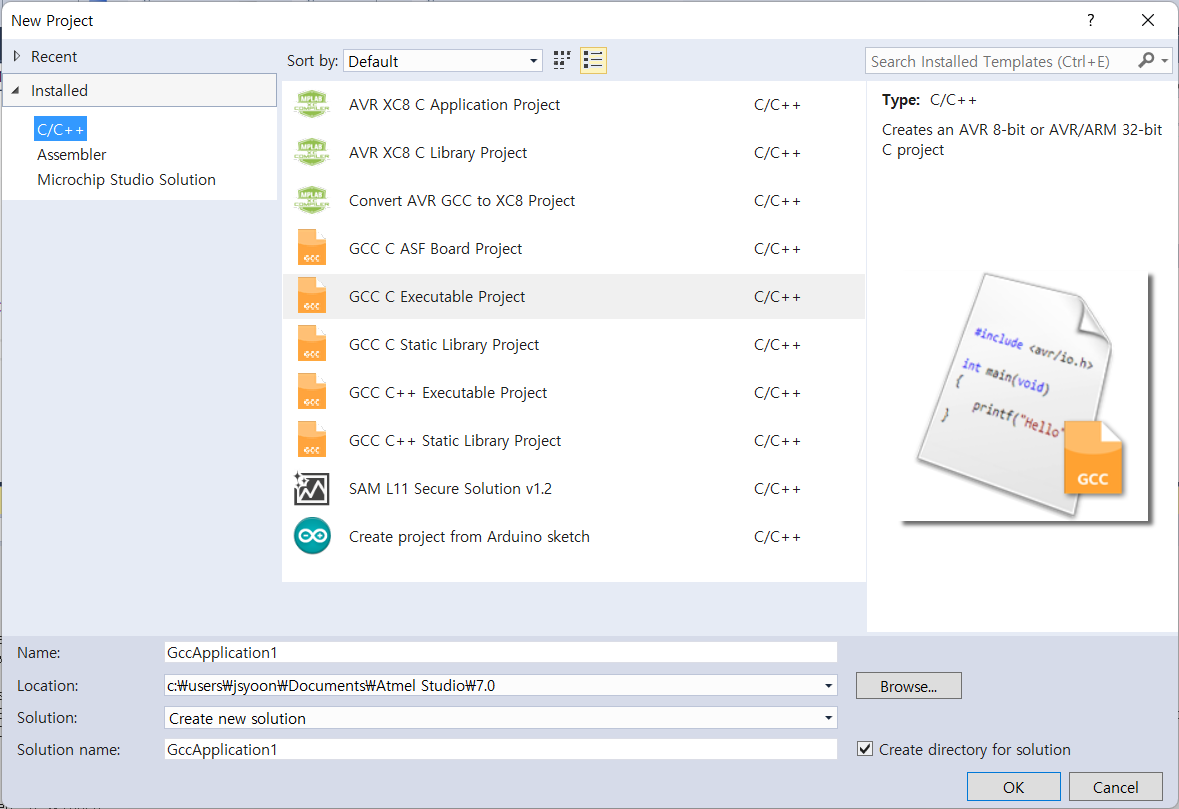Image resolution: width=1179 pixels, height=809 pixels.
Task: Open search options dropdown arrow
Action: point(1165,61)
